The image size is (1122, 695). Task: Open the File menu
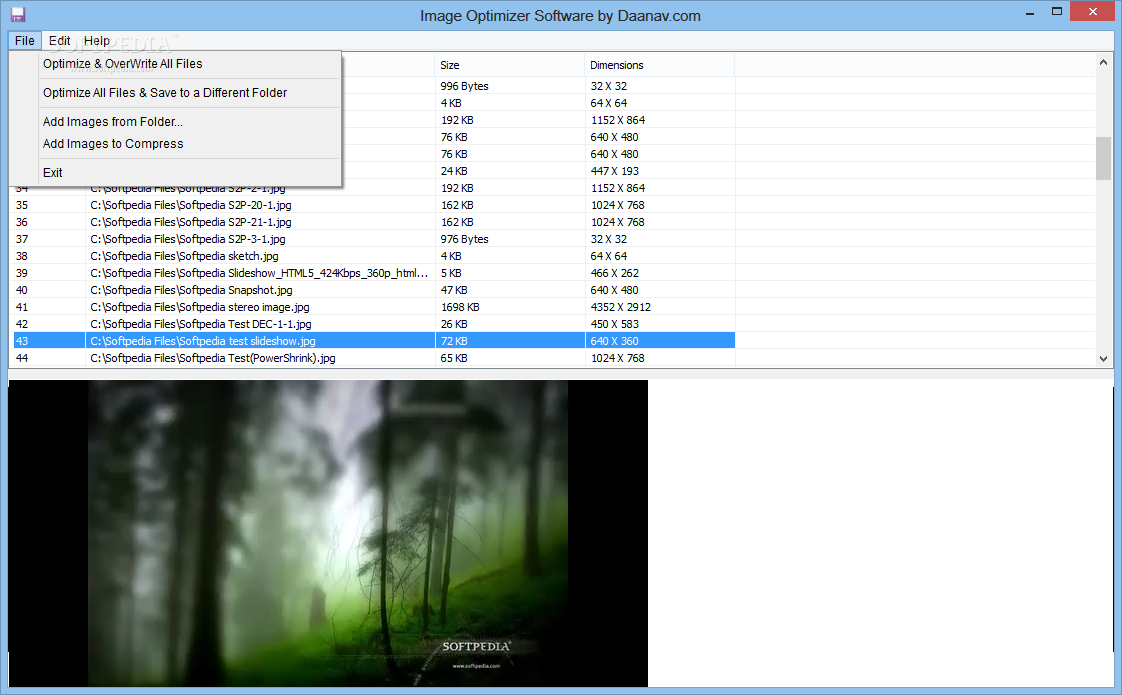pos(24,41)
